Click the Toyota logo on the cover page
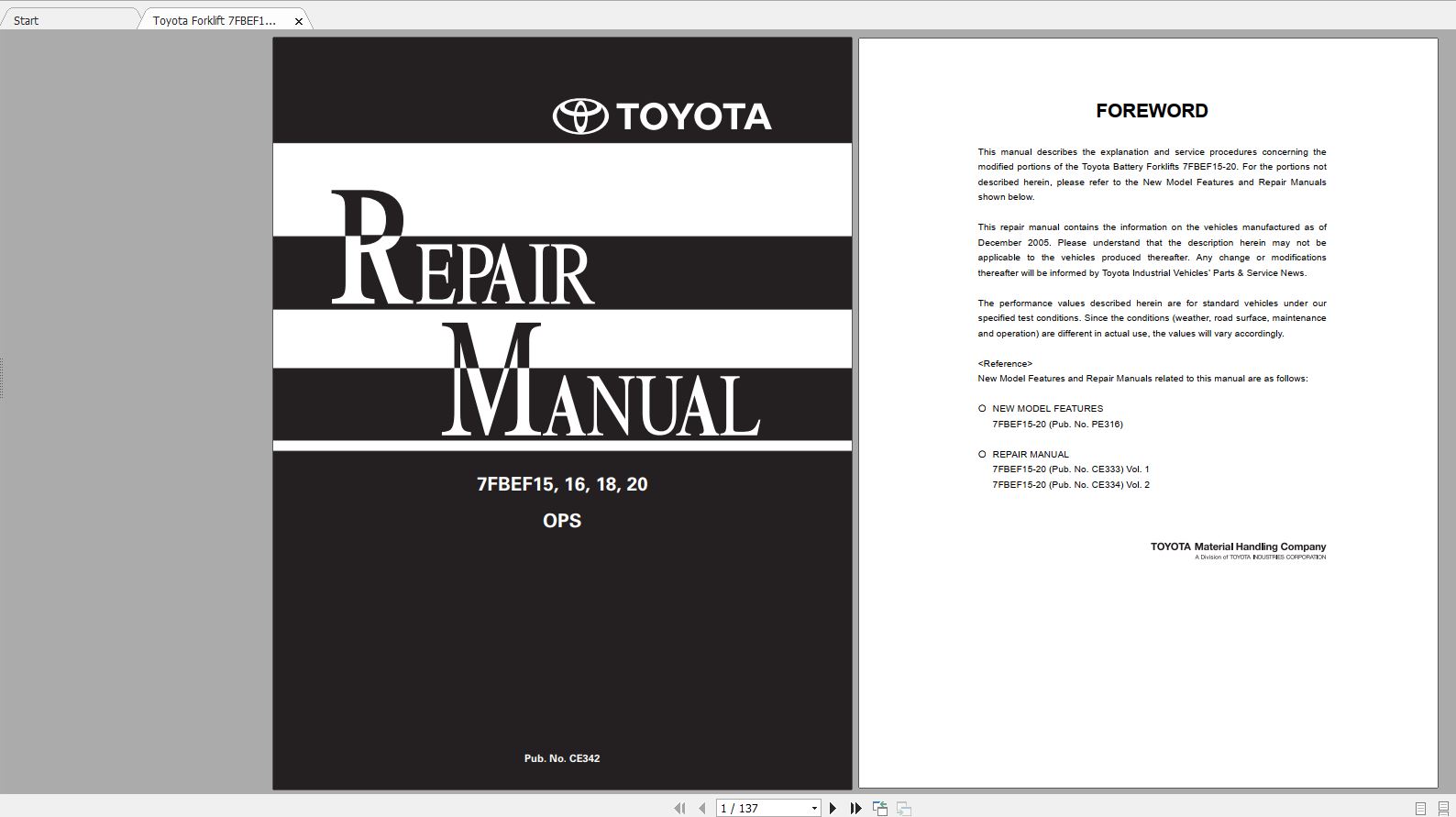1456x817 pixels. coord(662,116)
